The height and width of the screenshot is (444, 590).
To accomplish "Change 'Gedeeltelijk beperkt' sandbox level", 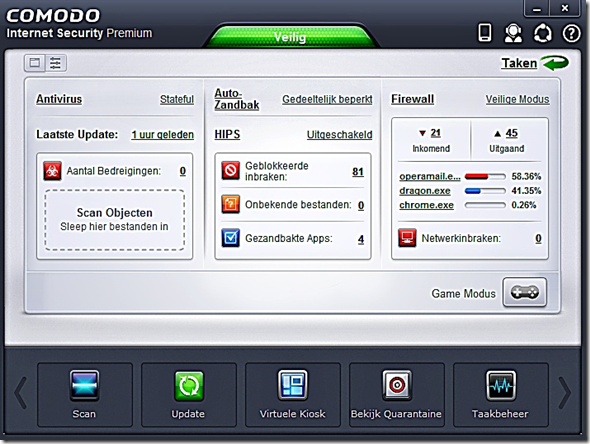I will point(327,99).
